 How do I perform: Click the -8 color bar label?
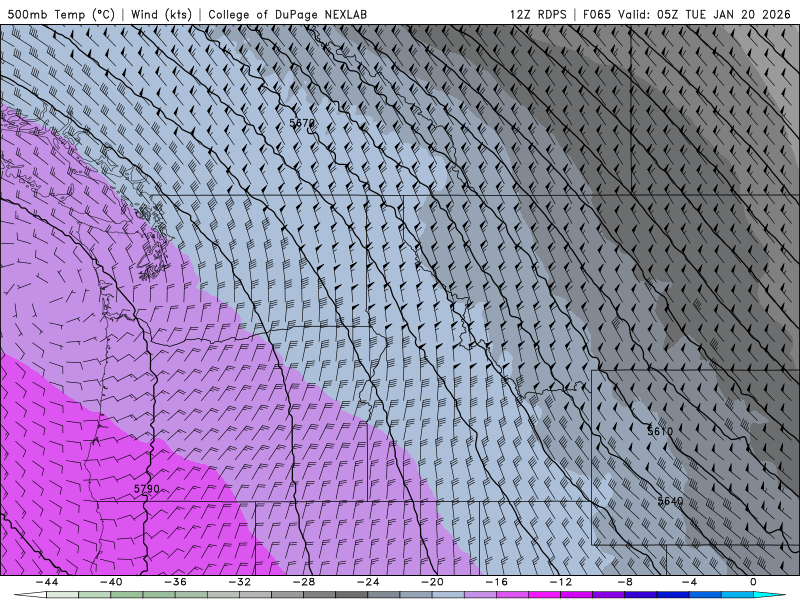[x=626, y=582]
